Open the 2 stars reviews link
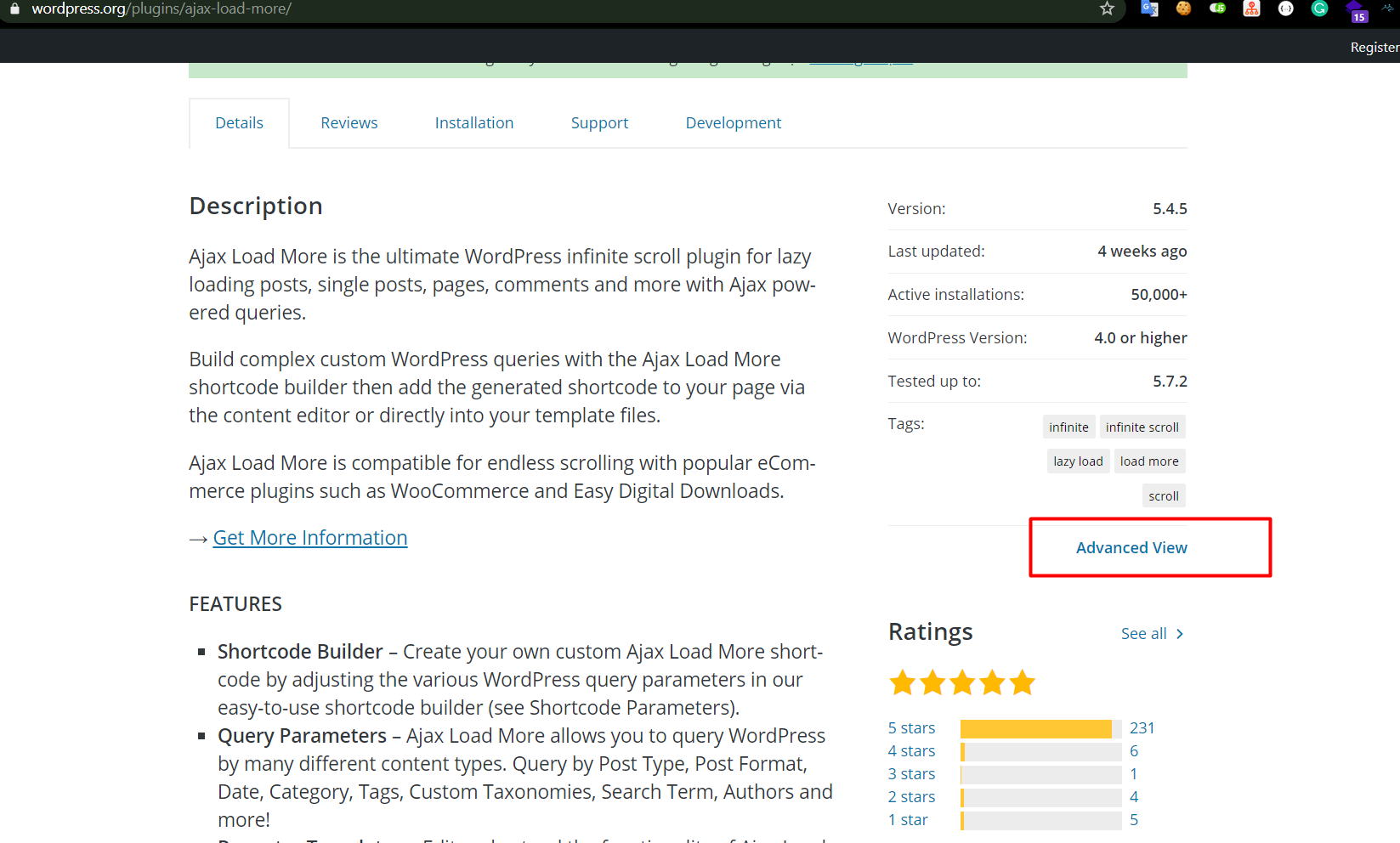1400x843 pixels. [x=911, y=797]
